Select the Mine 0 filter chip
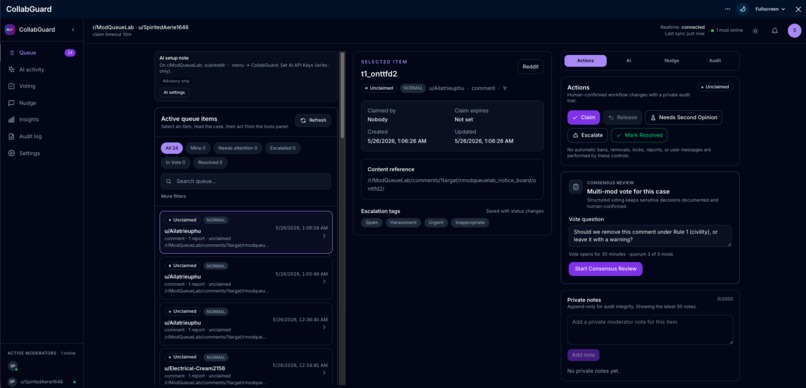 [x=198, y=148]
